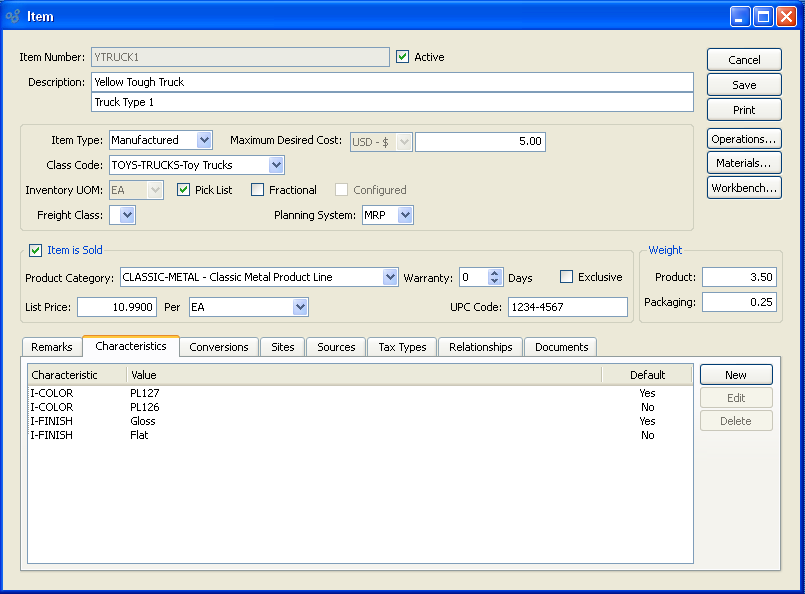Image resolution: width=805 pixels, height=594 pixels.
Task: Switch to the Remarks tab
Action: tap(52, 347)
